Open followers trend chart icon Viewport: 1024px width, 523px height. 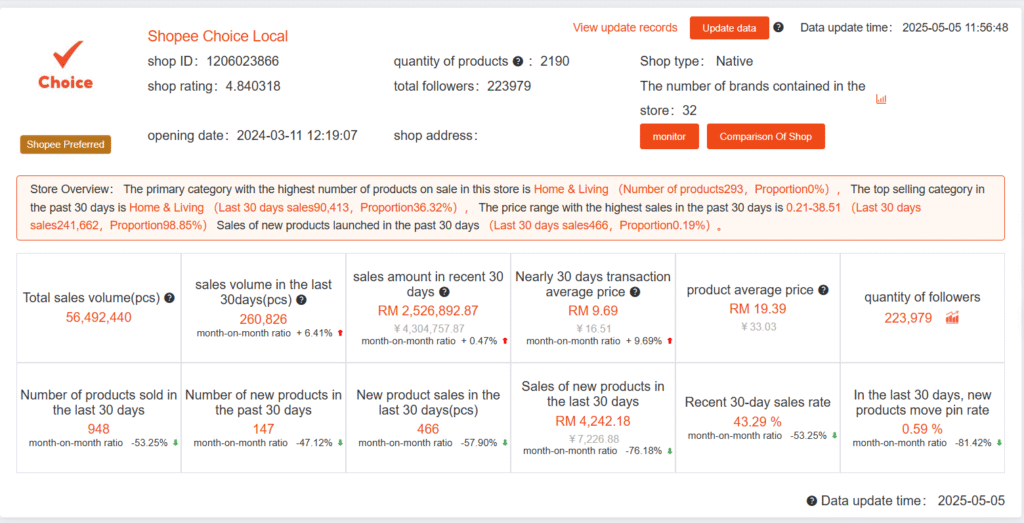click(x=952, y=318)
